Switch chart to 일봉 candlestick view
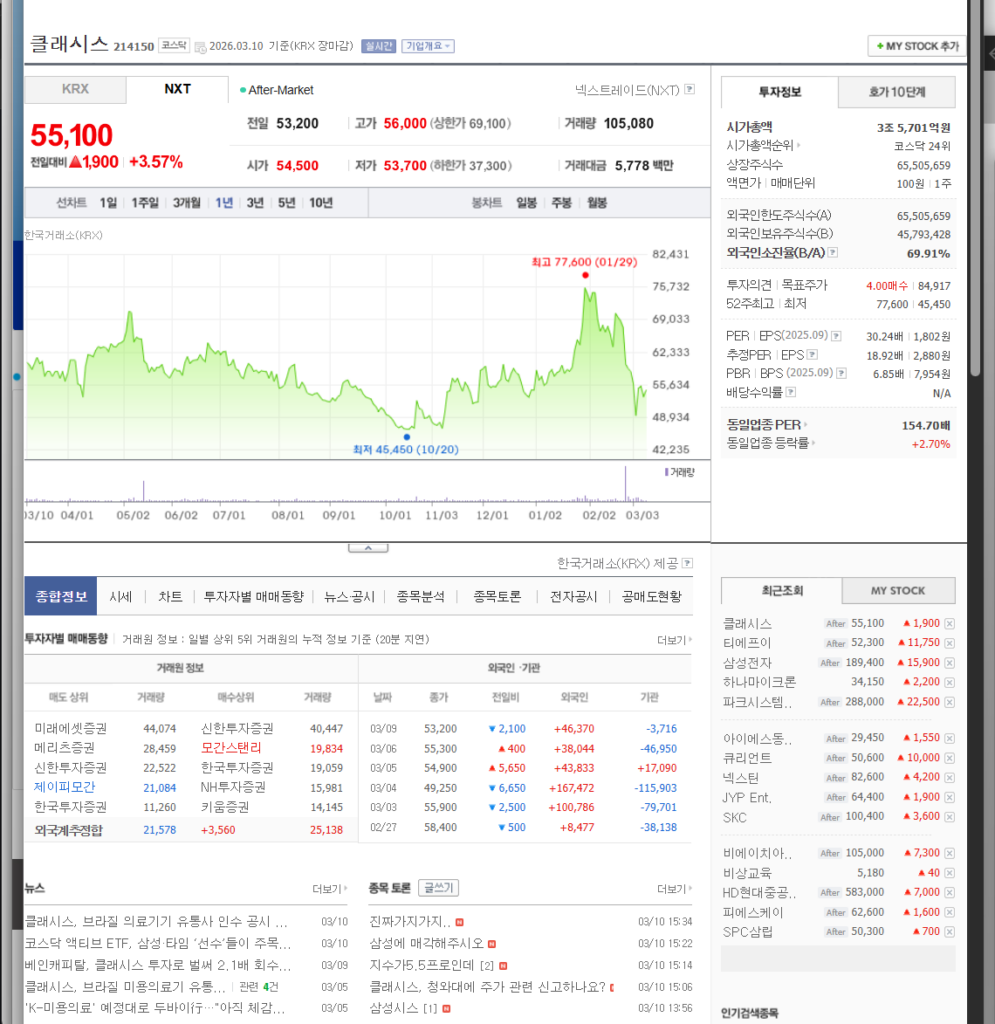Image resolution: width=995 pixels, height=1024 pixels. tap(526, 203)
